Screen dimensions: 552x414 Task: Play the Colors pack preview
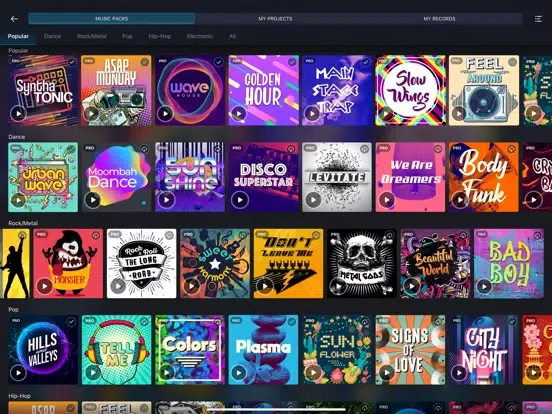pos(166,372)
